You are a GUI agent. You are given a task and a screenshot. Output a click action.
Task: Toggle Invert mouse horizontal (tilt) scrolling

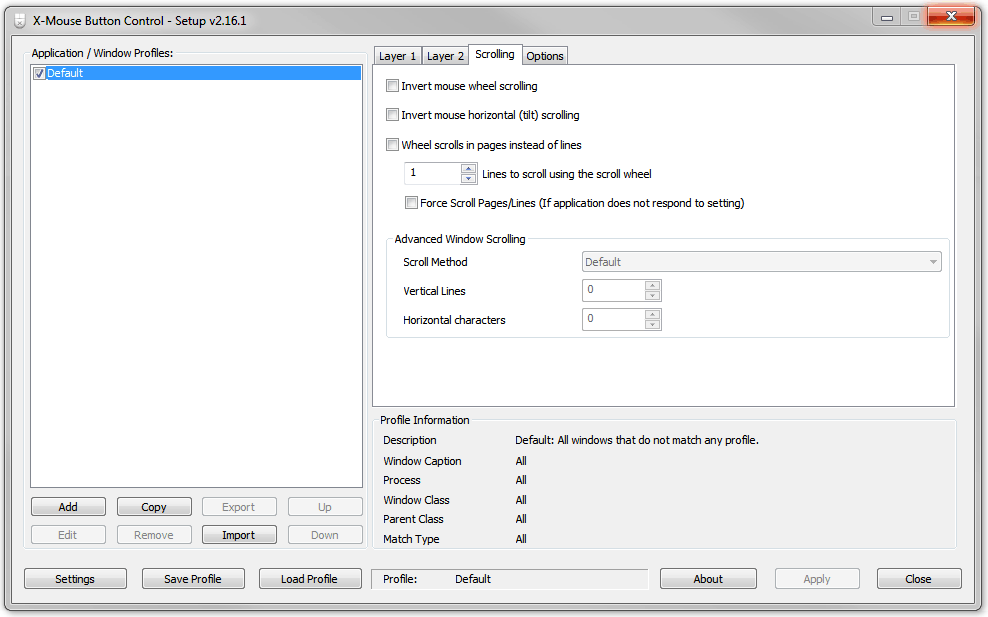pos(393,115)
